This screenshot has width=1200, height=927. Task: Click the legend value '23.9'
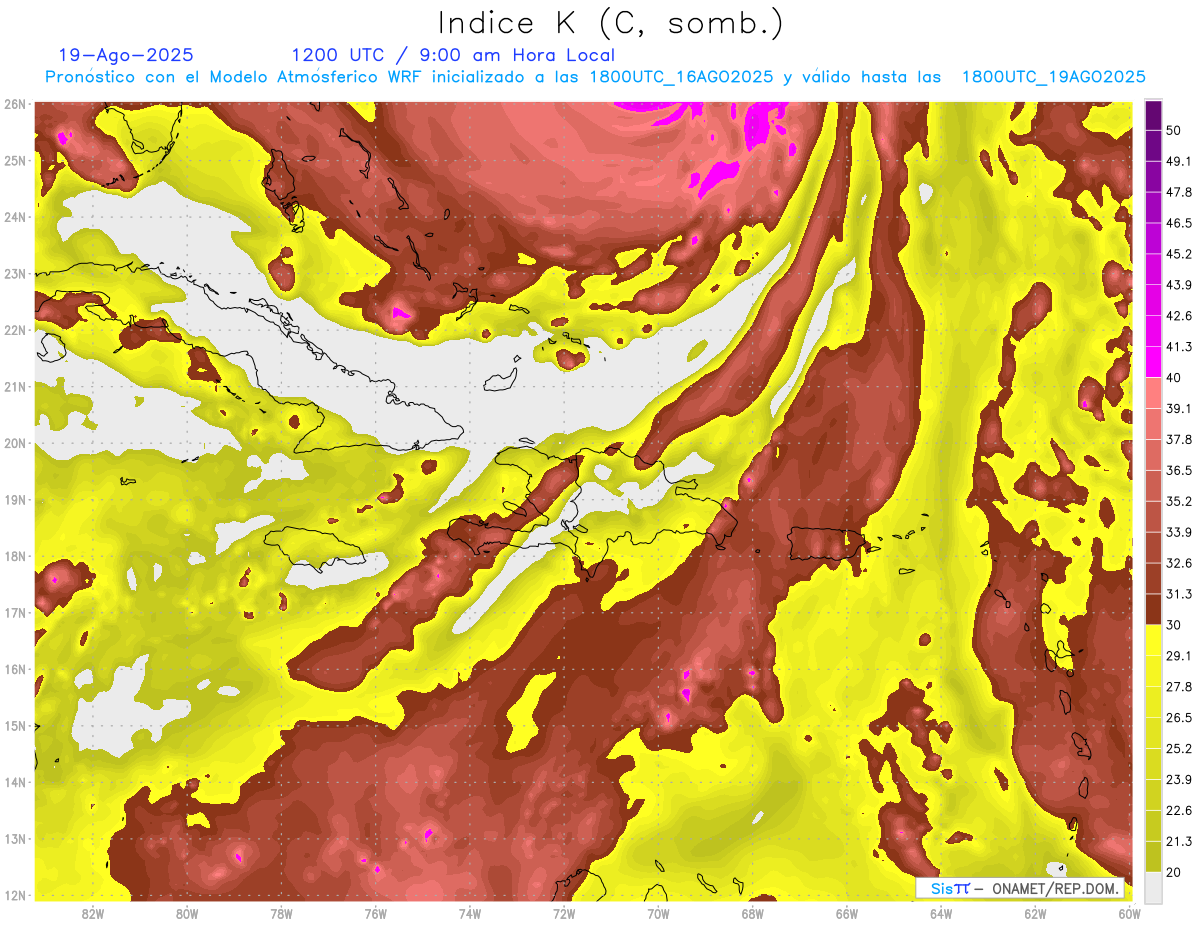[x=1179, y=780]
